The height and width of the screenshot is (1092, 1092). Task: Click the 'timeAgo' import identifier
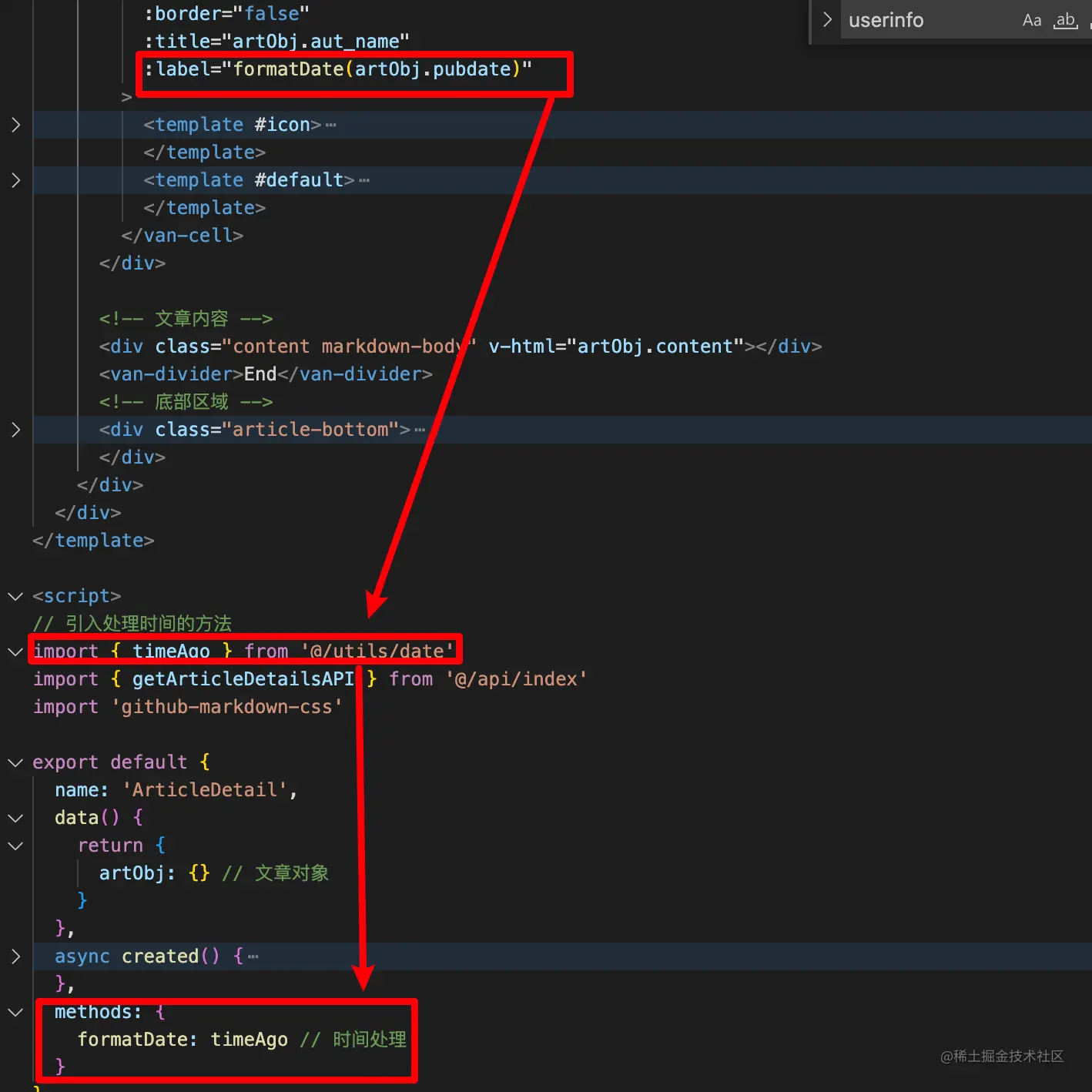171,652
